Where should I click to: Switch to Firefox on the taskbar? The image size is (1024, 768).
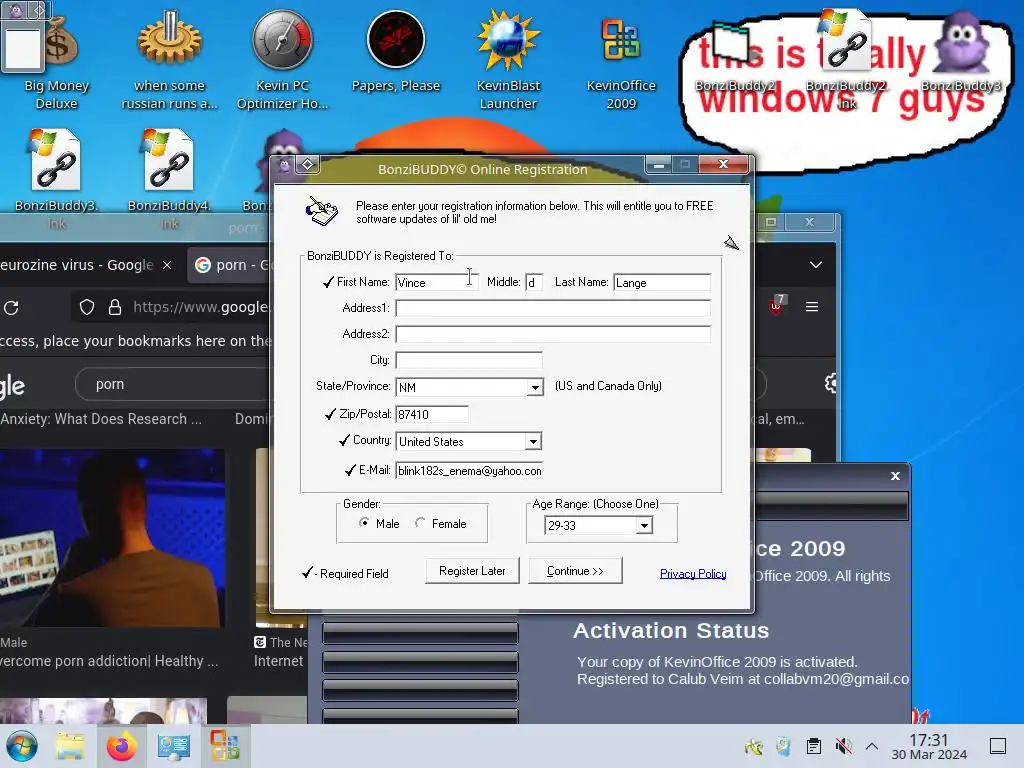pyautogui.click(x=121, y=746)
